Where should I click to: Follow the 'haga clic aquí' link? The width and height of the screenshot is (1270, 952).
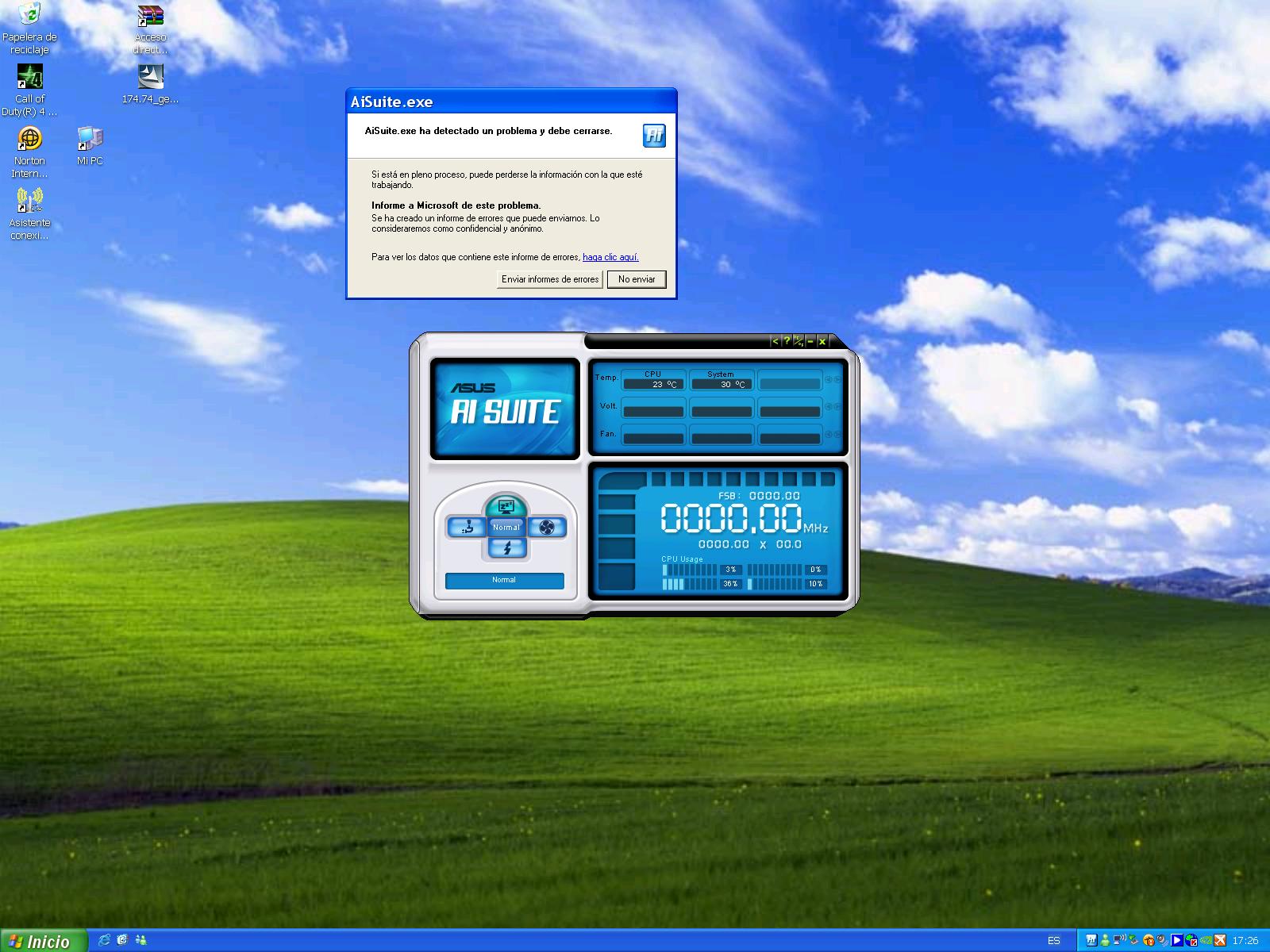610,257
